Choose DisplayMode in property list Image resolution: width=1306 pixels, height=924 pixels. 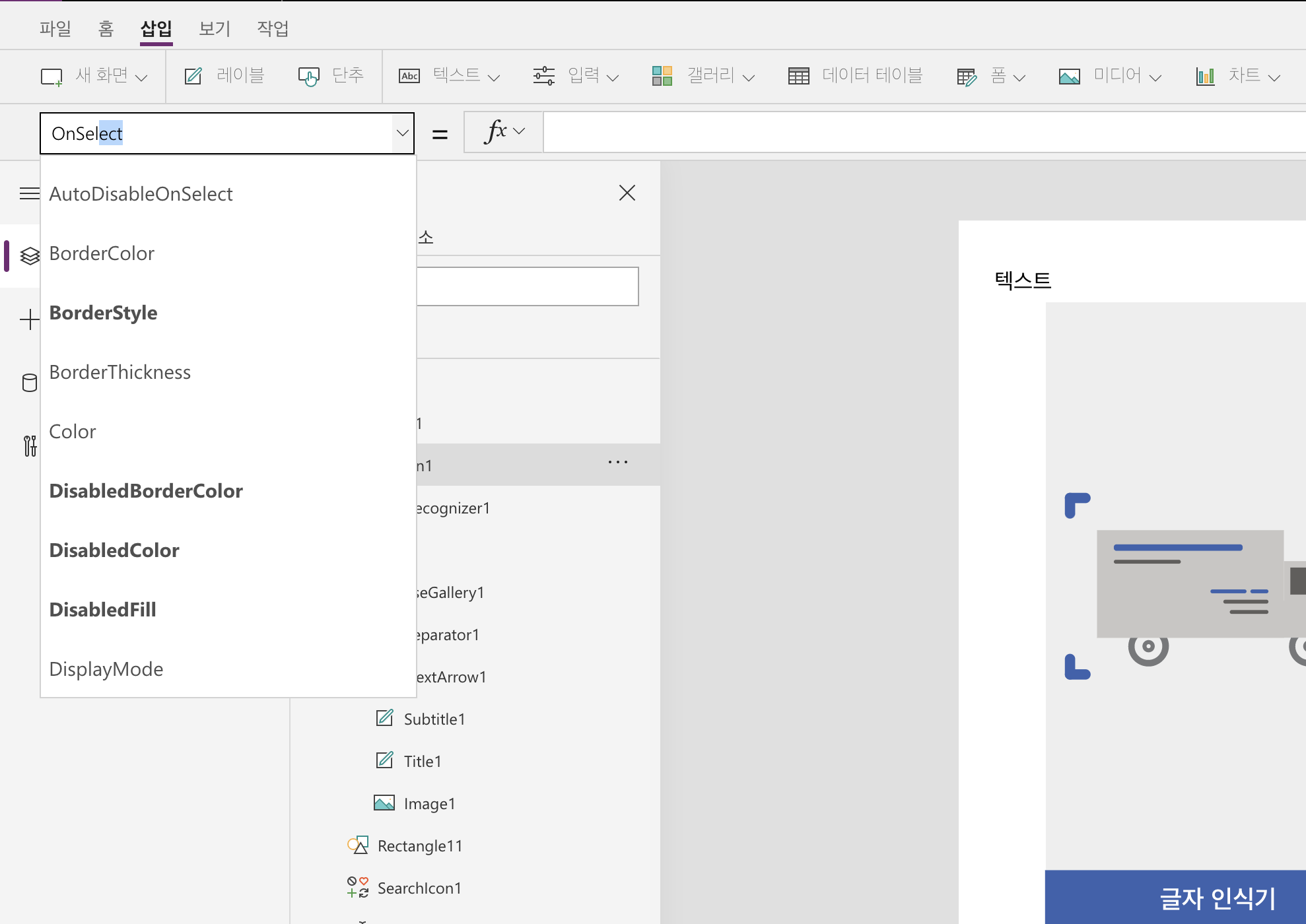[106, 669]
